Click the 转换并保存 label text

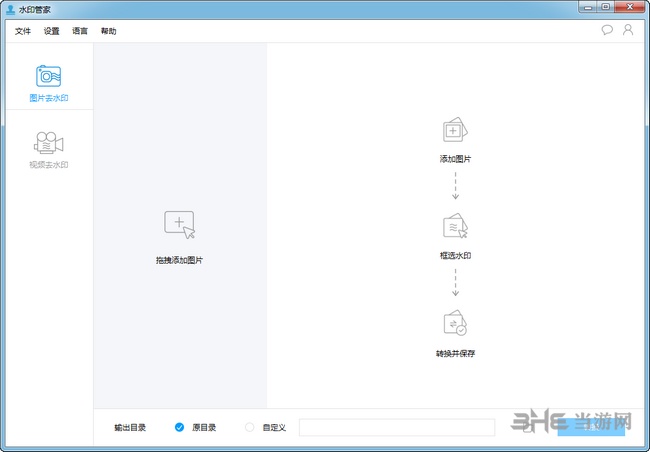(455, 353)
